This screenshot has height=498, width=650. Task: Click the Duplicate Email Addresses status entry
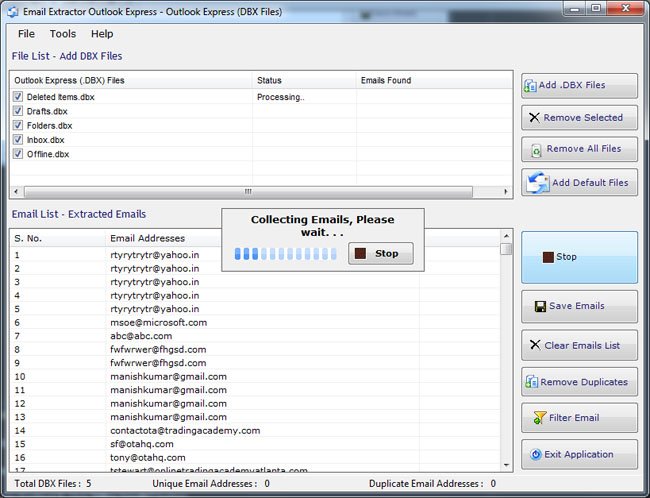pyautogui.click(x=432, y=483)
